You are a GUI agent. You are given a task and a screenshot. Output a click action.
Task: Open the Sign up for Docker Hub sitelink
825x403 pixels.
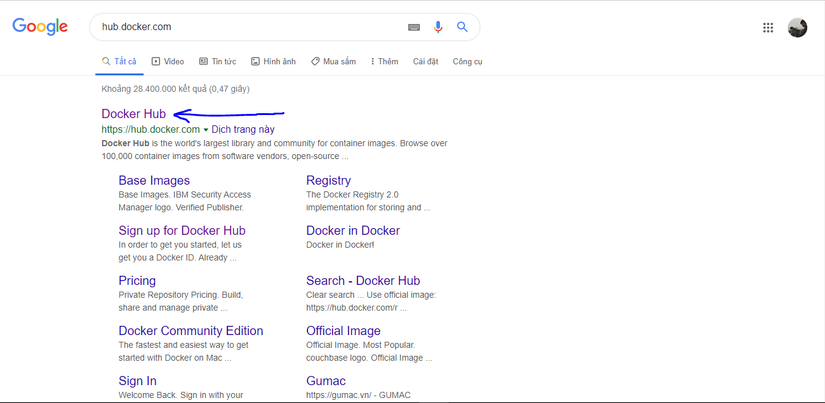coord(182,230)
